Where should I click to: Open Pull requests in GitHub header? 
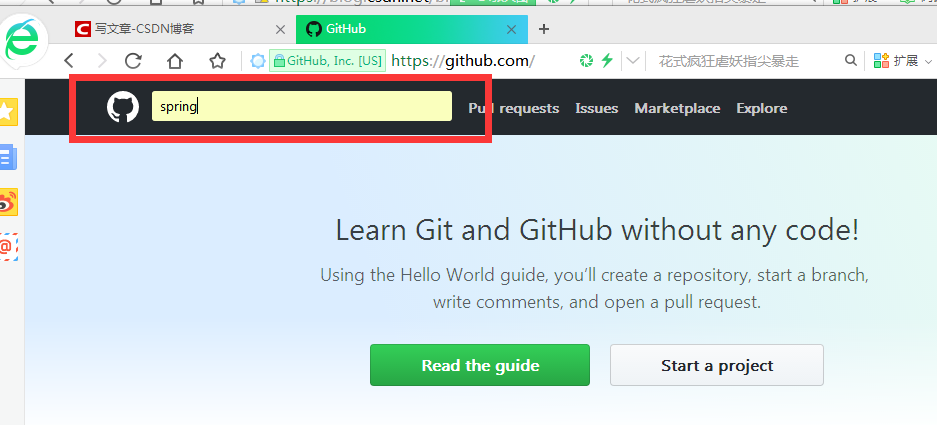point(514,108)
